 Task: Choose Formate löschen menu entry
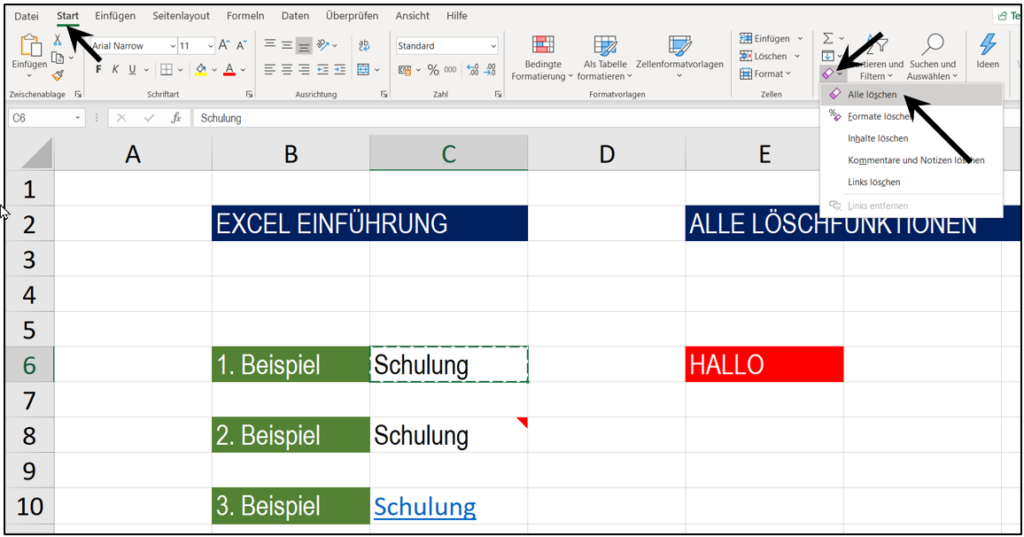click(911, 116)
